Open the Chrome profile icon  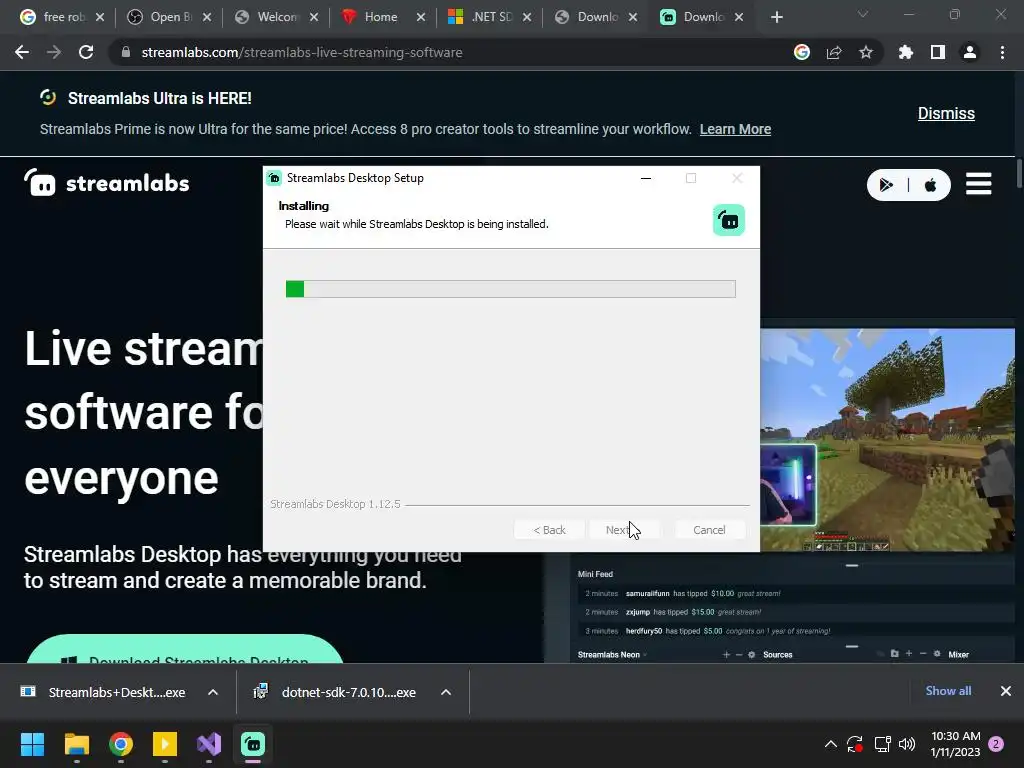(970, 52)
